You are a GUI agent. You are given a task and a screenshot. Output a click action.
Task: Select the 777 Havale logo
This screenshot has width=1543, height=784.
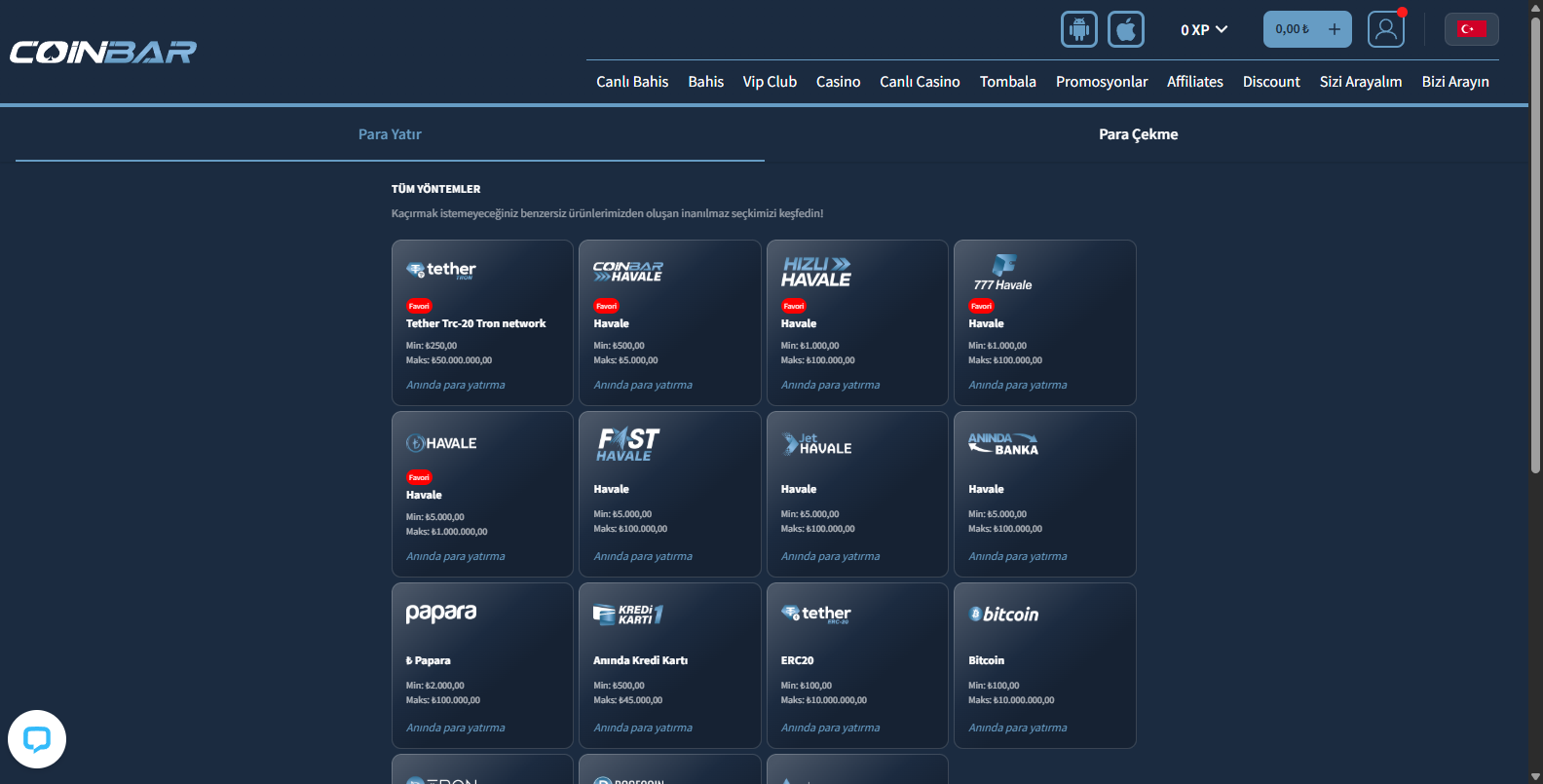1002,273
